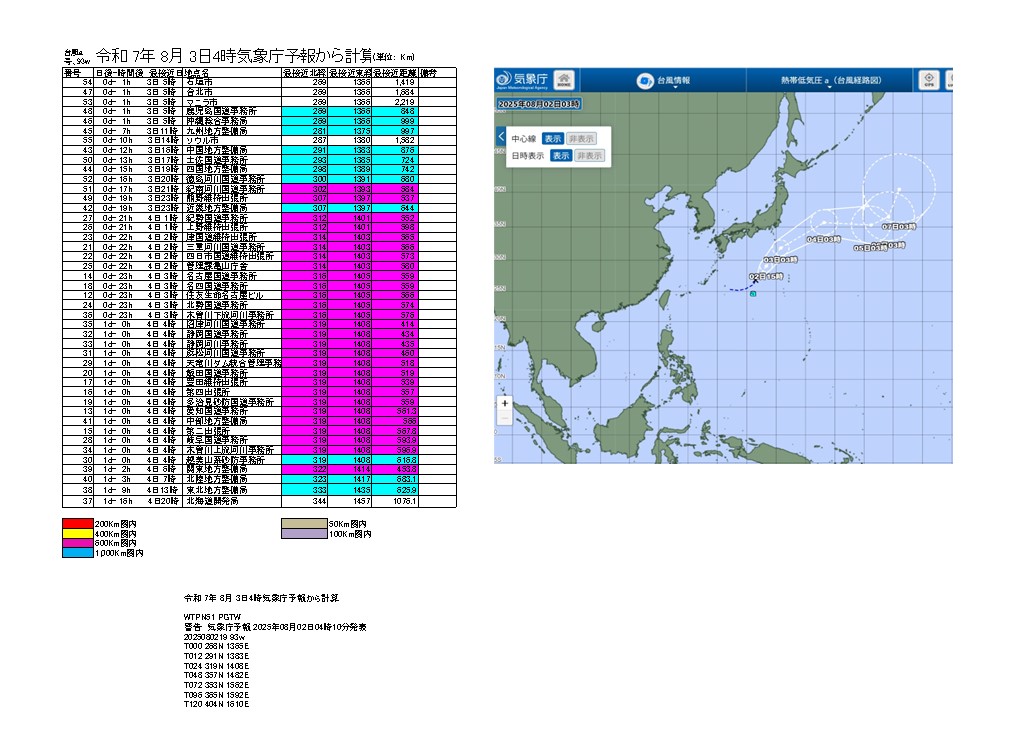Image resolution: width=1011 pixels, height=751 pixels.
Task: Click the T048 forecast position line
Action: (216, 675)
